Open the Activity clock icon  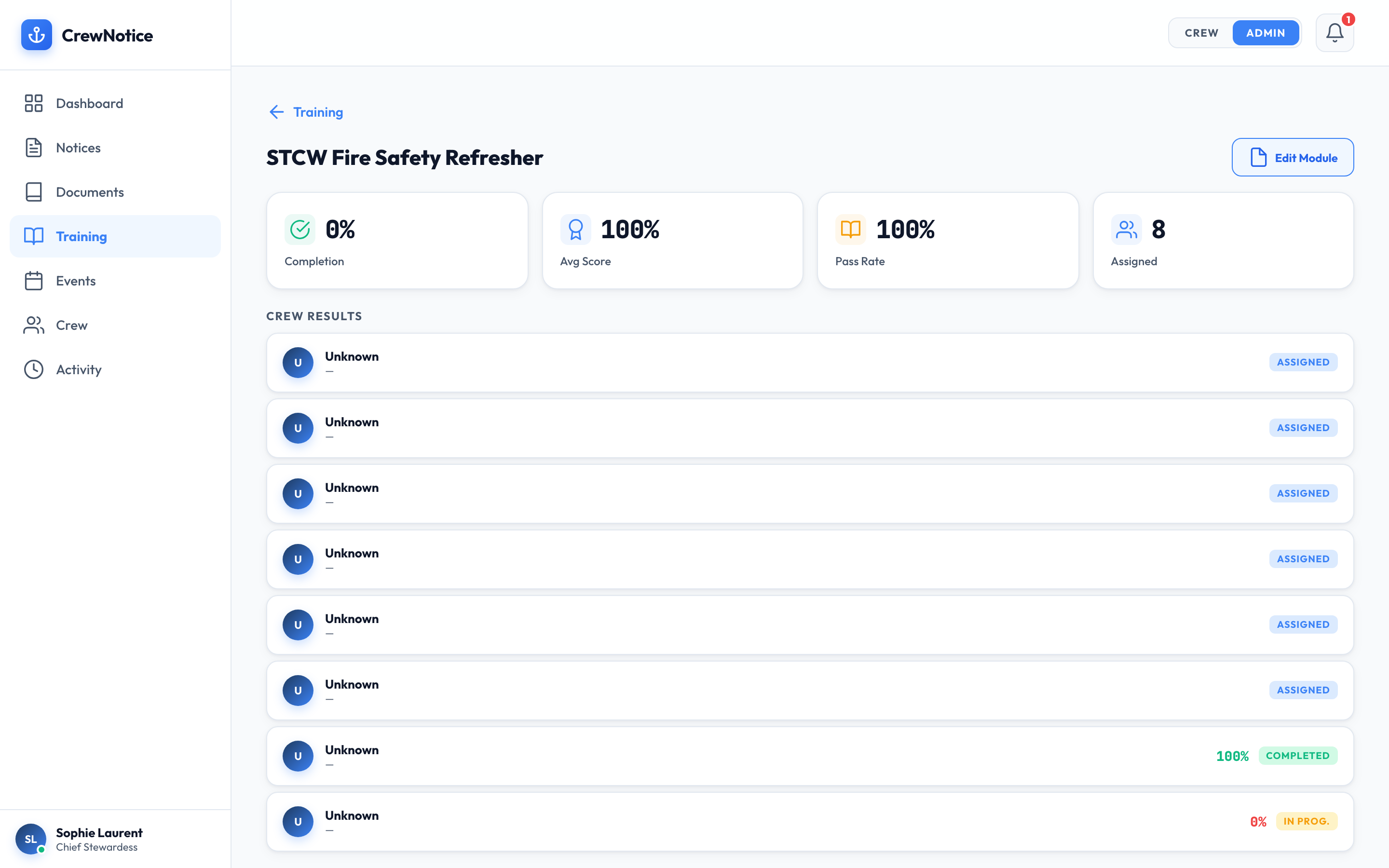33,369
